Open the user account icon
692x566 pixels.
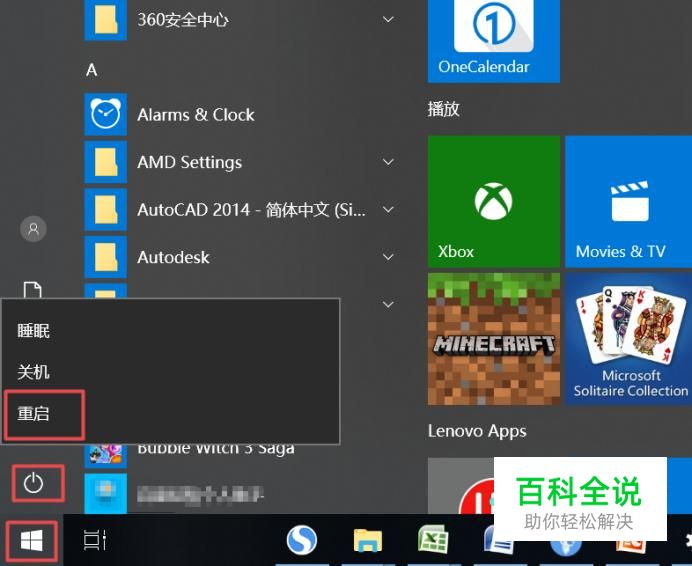pyautogui.click(x=33, y=229)
